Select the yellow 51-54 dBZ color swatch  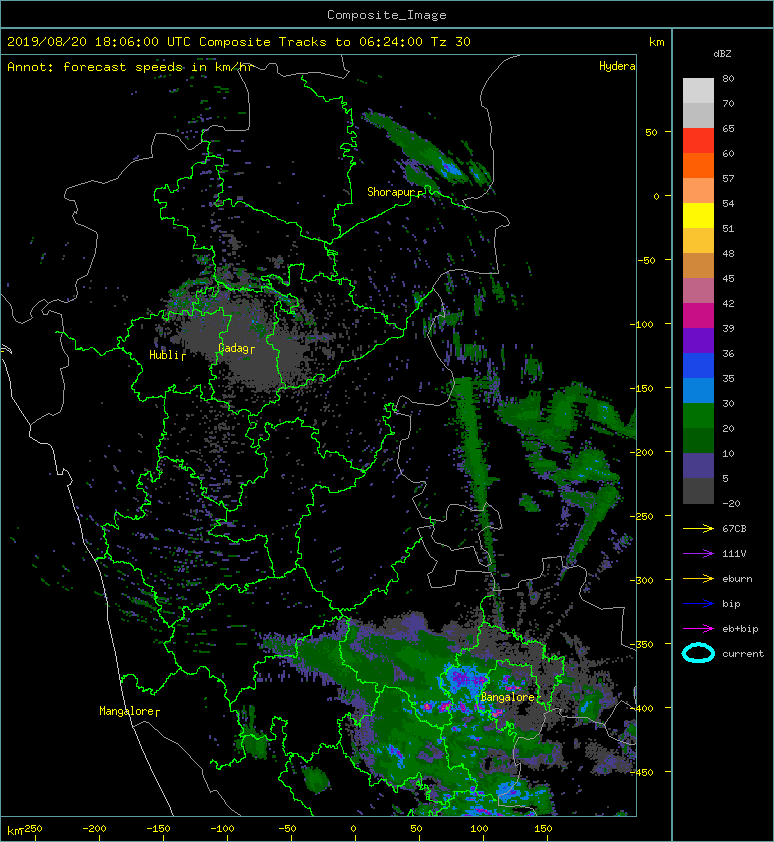698,216
